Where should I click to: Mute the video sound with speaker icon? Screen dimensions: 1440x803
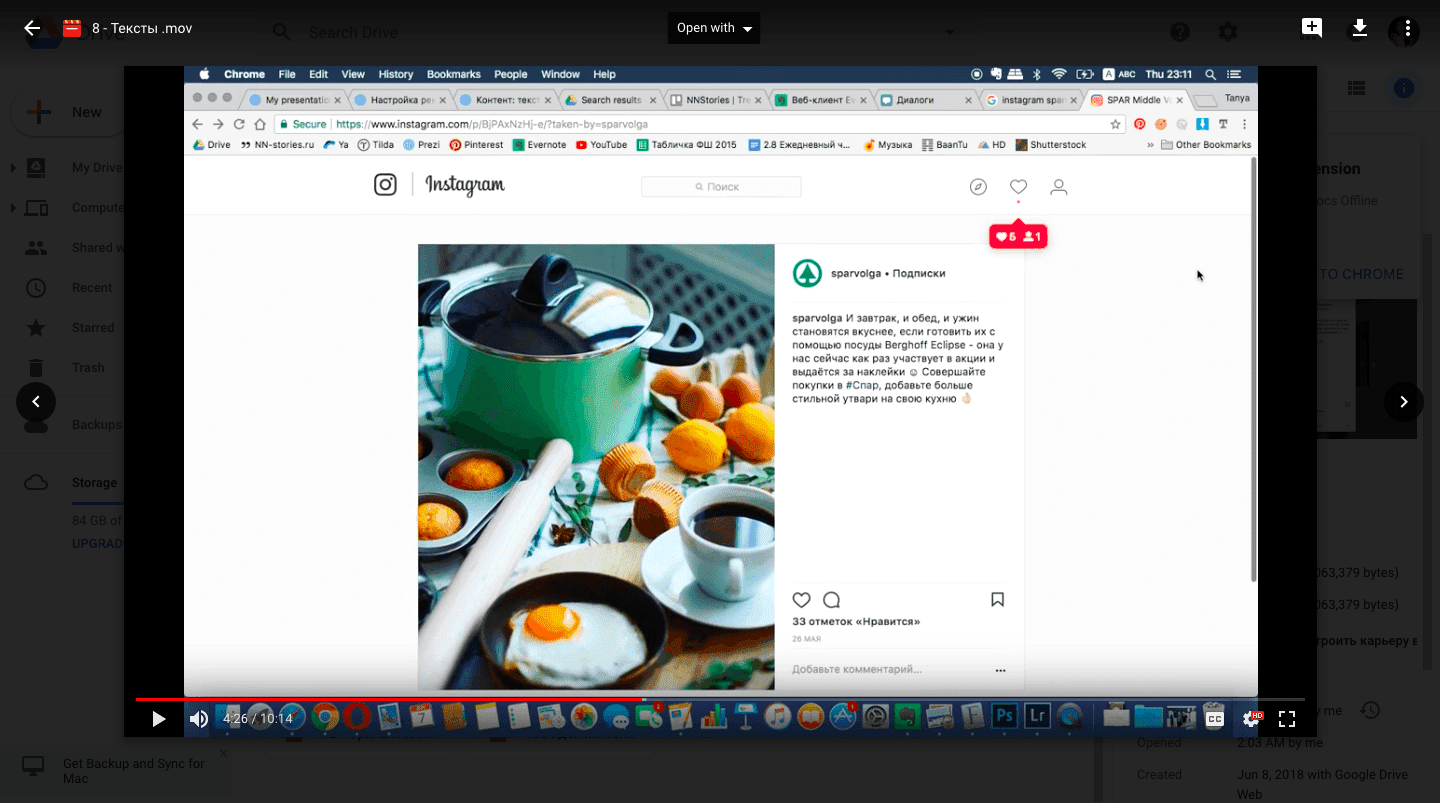(x=199, y=718)
